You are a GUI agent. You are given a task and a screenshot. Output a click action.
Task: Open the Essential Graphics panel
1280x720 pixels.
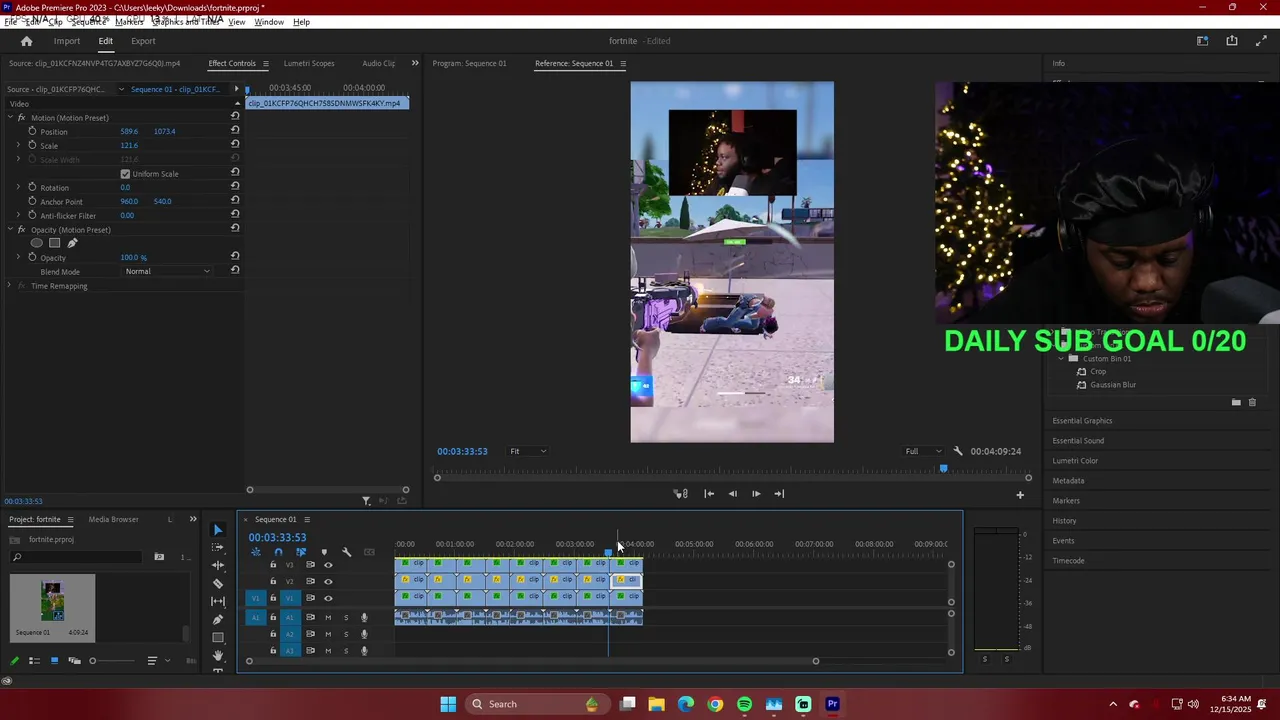1082,421
